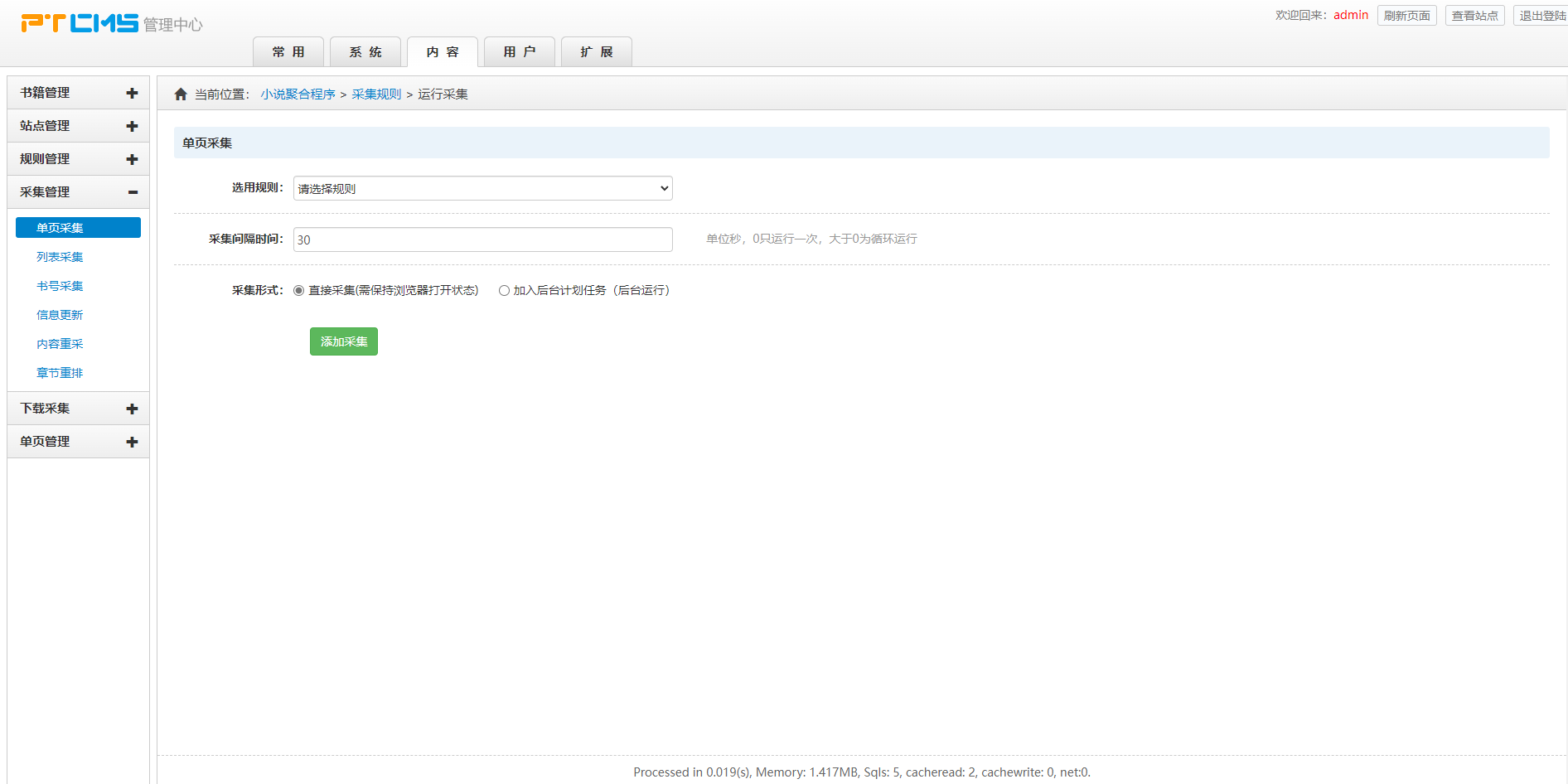Viewport: 1568px width, 784px height.
Task: Click the 刷新页面 button
Action: (x=1406, y=16)
